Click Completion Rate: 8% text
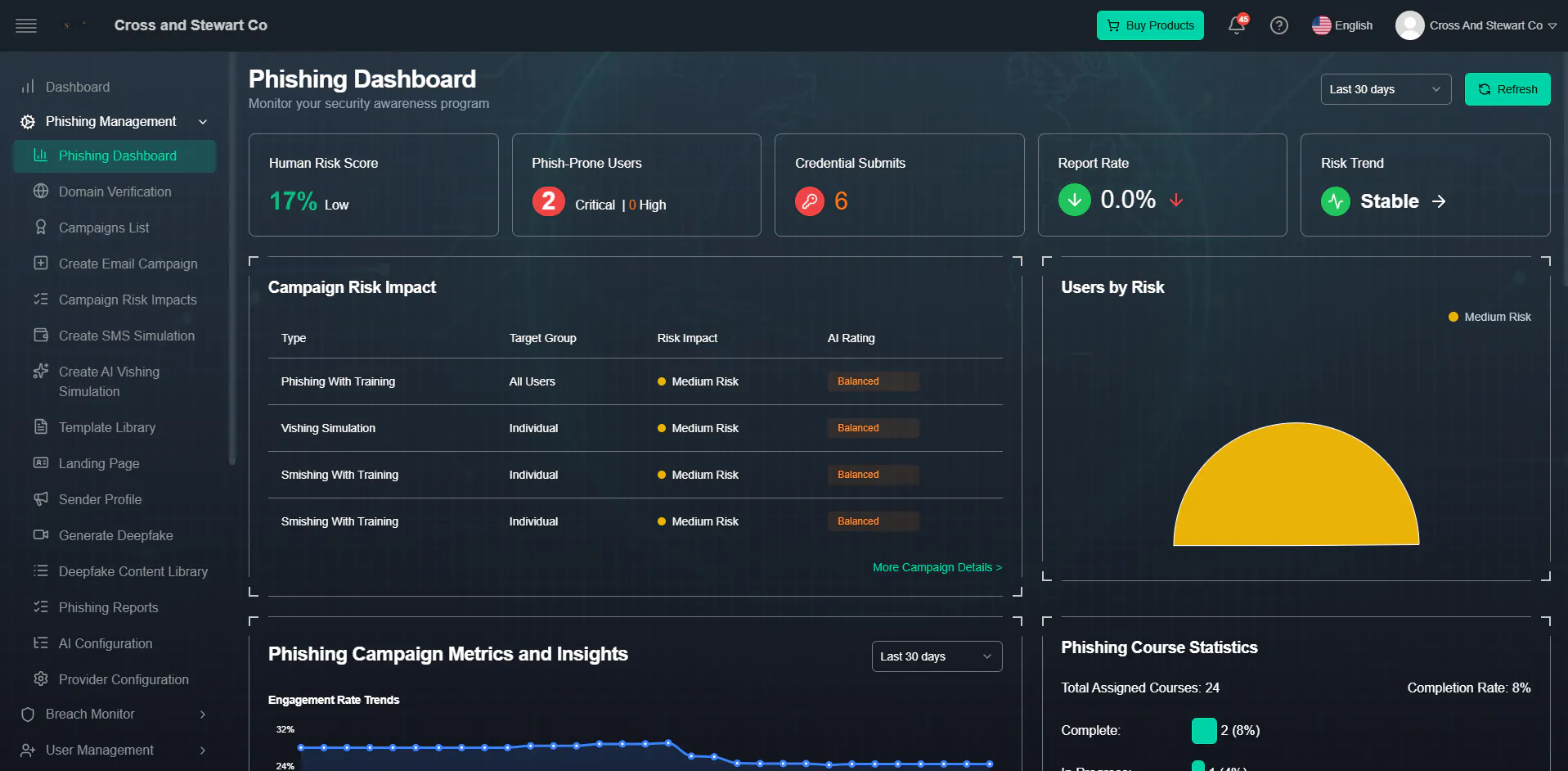 tap(1469, 688)
